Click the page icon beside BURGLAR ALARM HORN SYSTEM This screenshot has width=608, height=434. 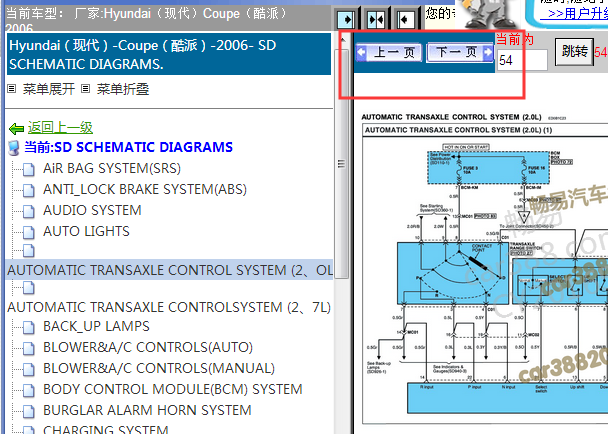pos(28,411)
